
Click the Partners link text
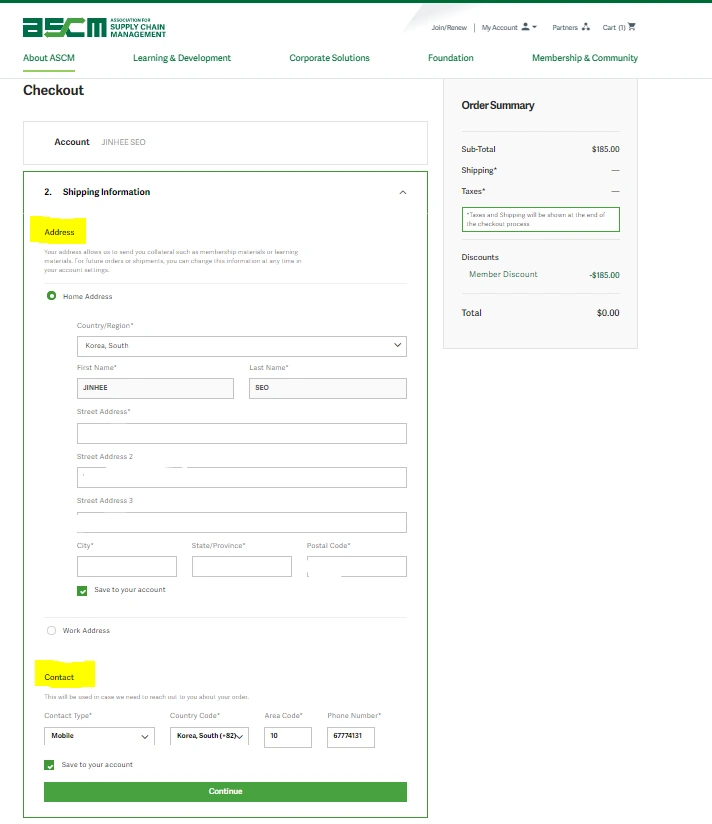565,27
